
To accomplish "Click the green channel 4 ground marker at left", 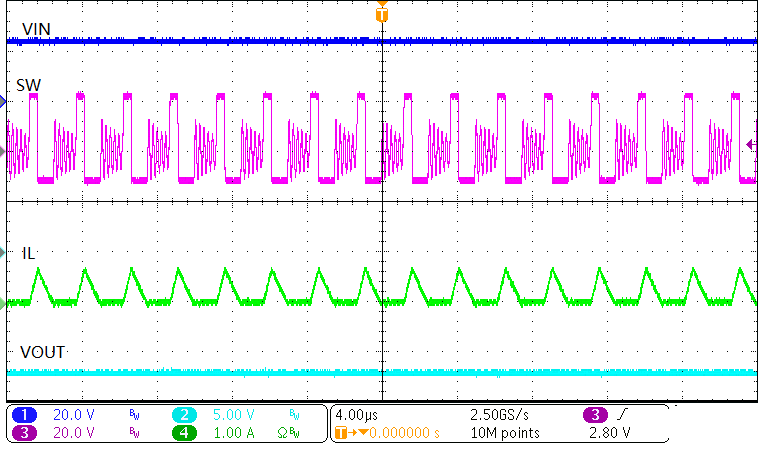I will coord(3,304).
